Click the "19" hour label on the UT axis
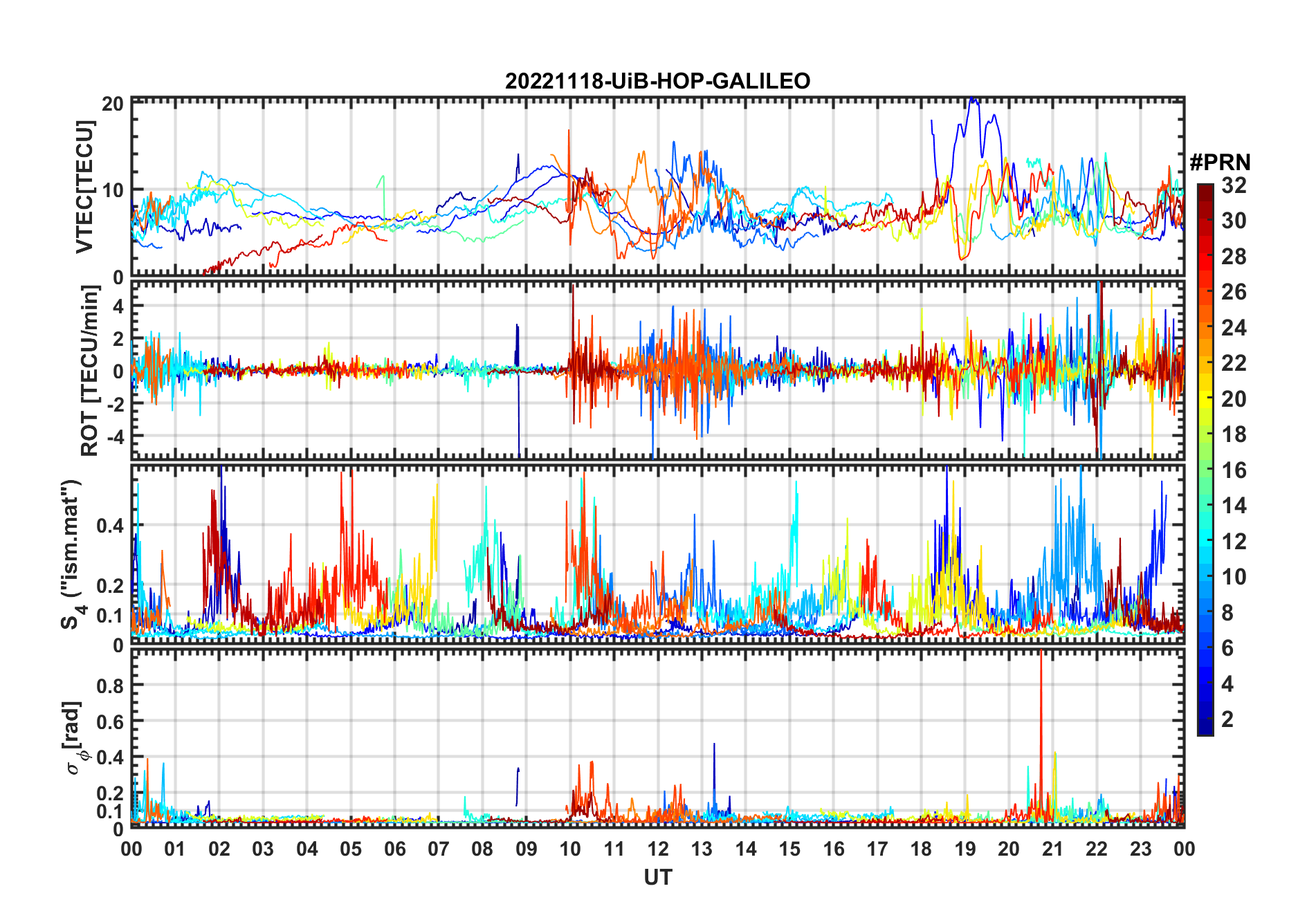The width and height of the screenshot is (1316, 920). click(965, 849)
